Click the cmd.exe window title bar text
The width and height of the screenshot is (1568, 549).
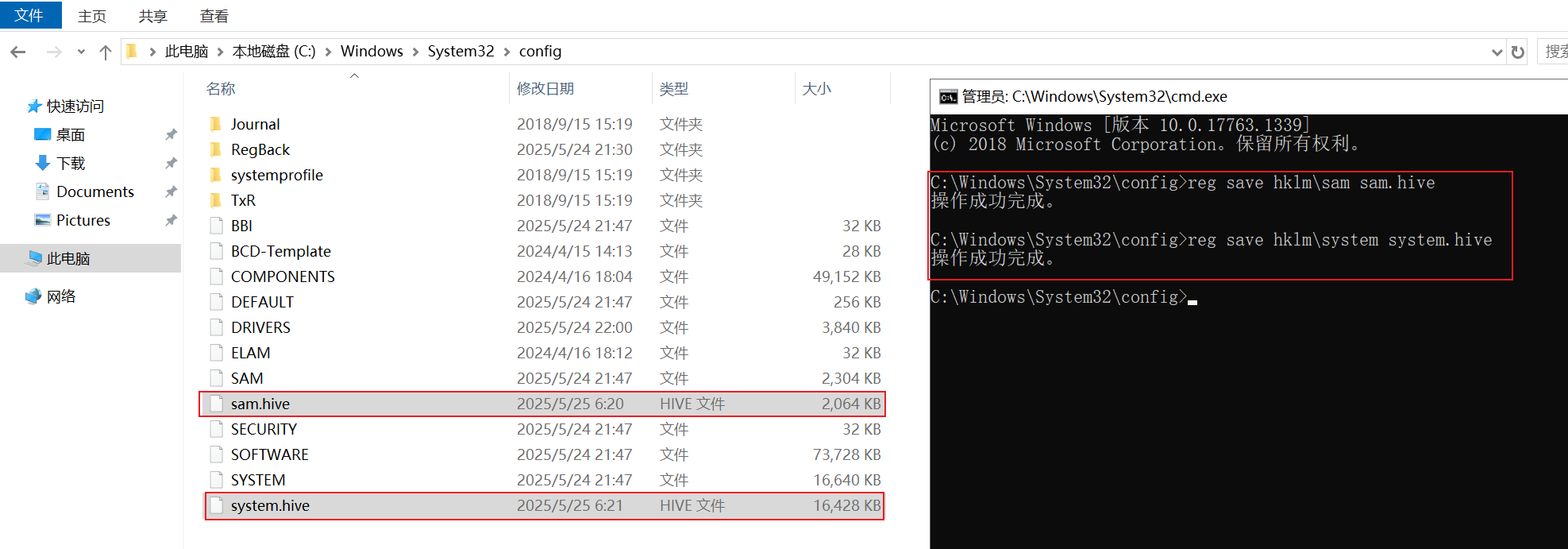(1095, 97)
